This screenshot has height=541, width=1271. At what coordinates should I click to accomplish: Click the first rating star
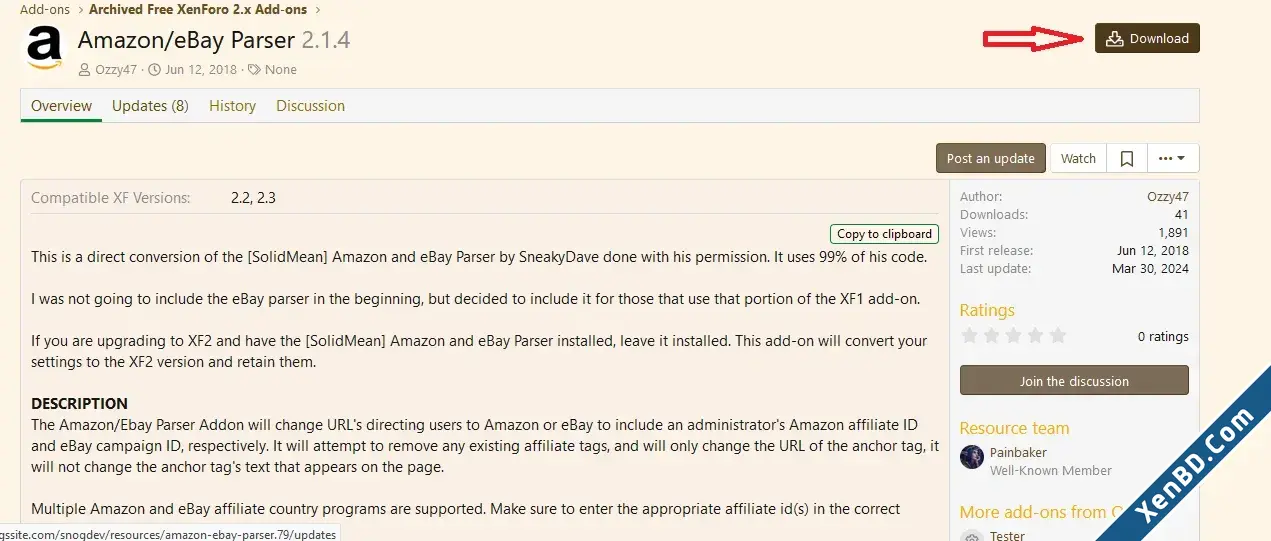tap(969, 336)
